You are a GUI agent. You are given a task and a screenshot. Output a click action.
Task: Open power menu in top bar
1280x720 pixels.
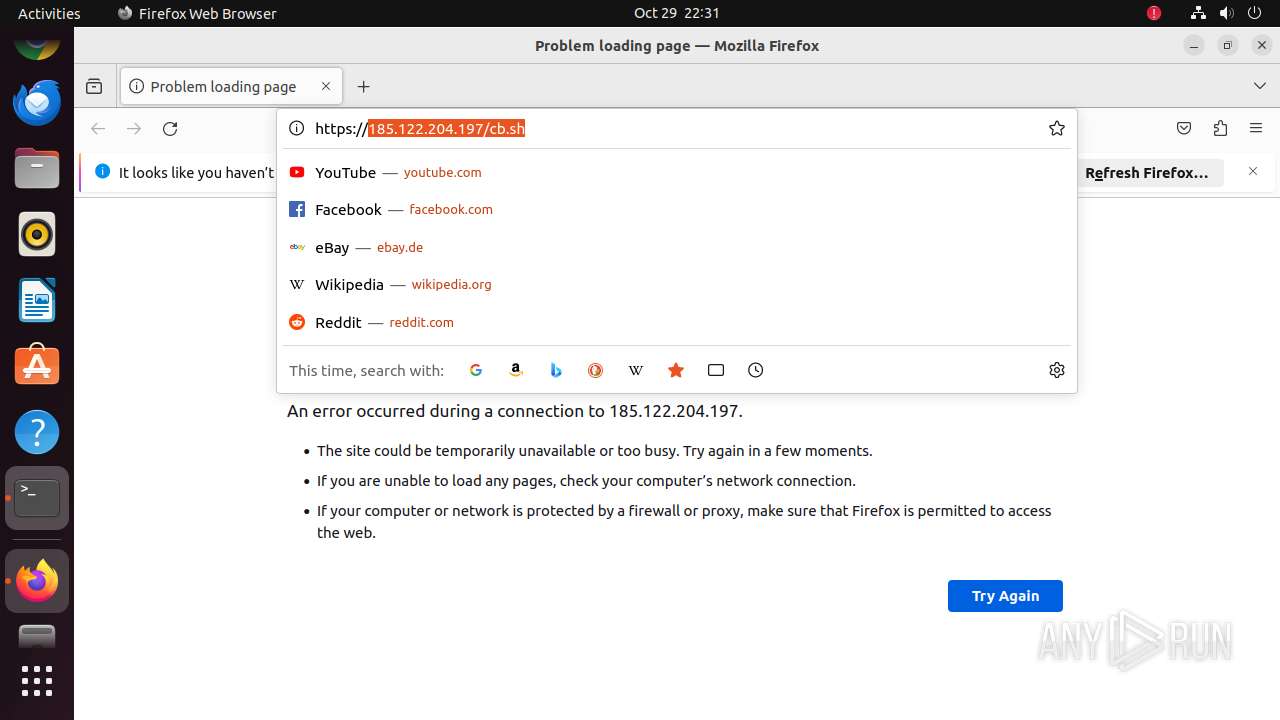pos(1256,13)
